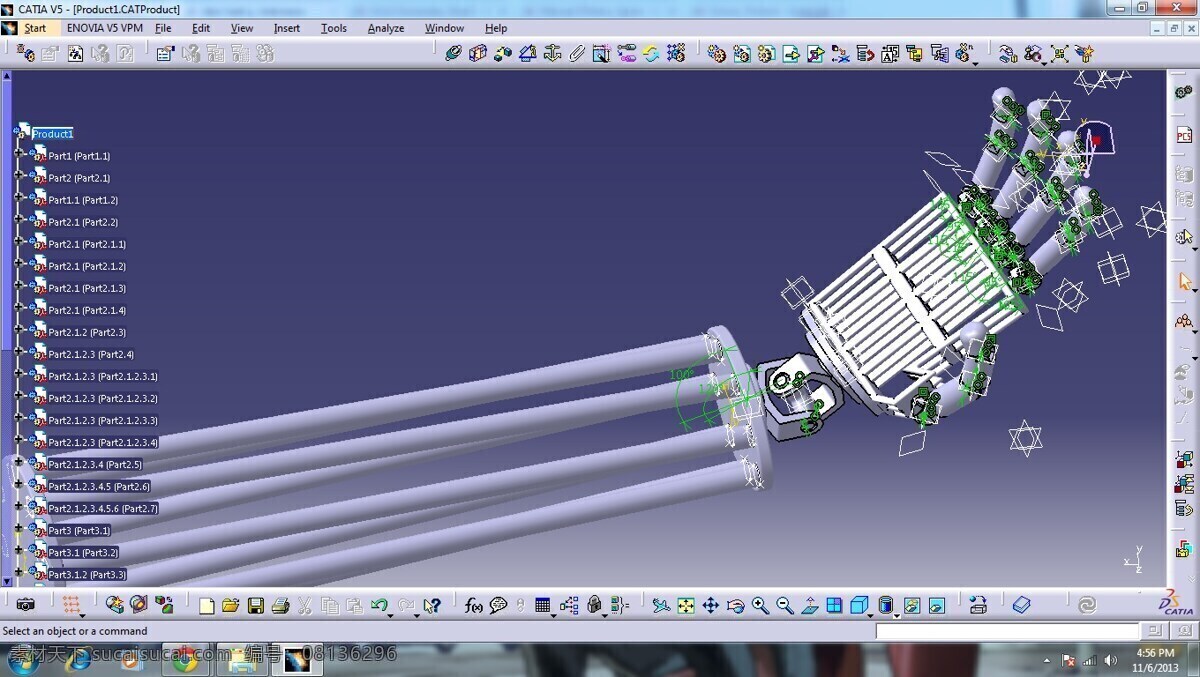Click the Windows Start orb
Viewport: 1200px width, 677px height.
[23, 660]
